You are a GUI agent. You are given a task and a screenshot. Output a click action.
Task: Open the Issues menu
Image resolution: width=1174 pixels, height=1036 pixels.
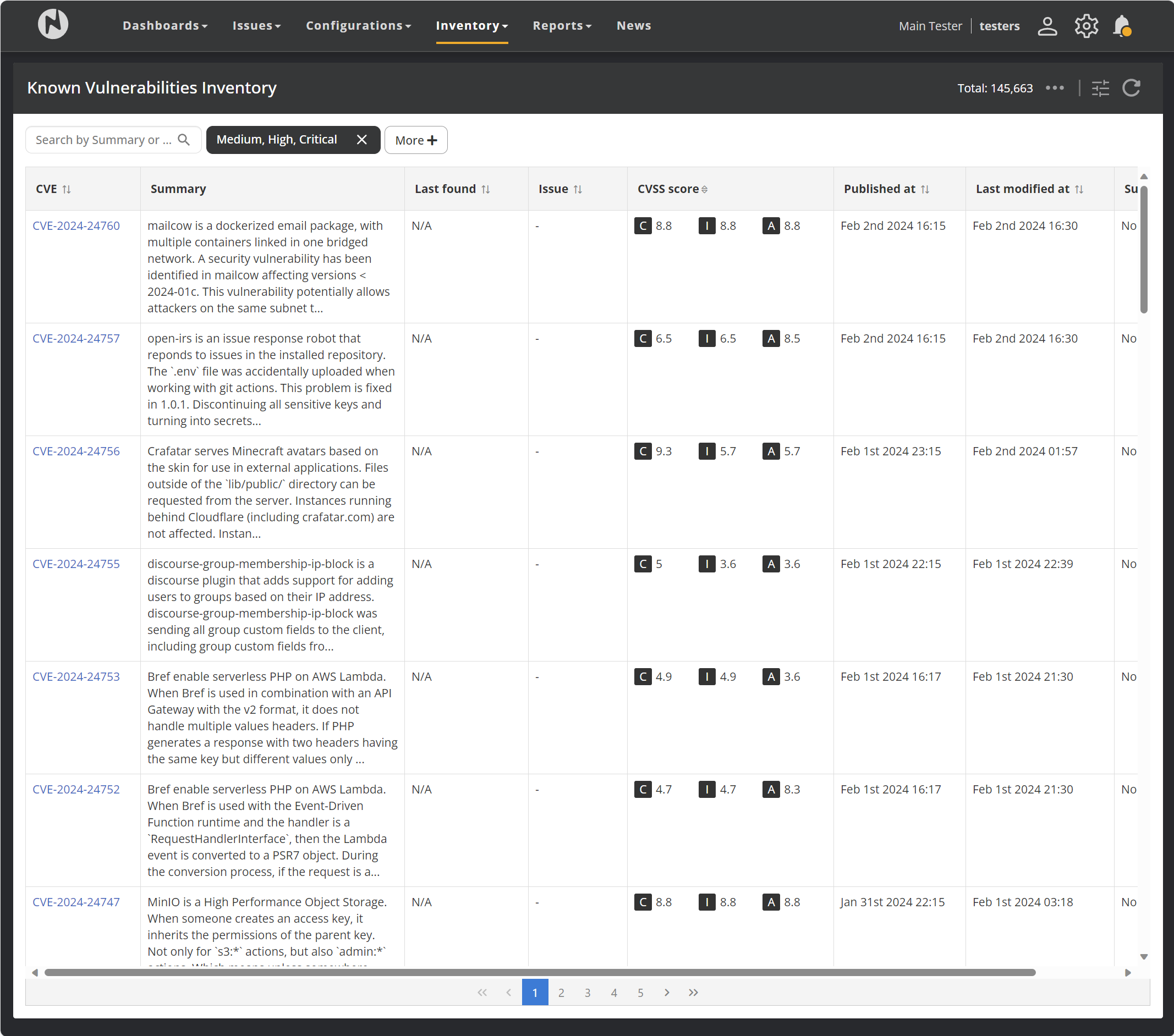pyautogui.click(x=256, y=26)
